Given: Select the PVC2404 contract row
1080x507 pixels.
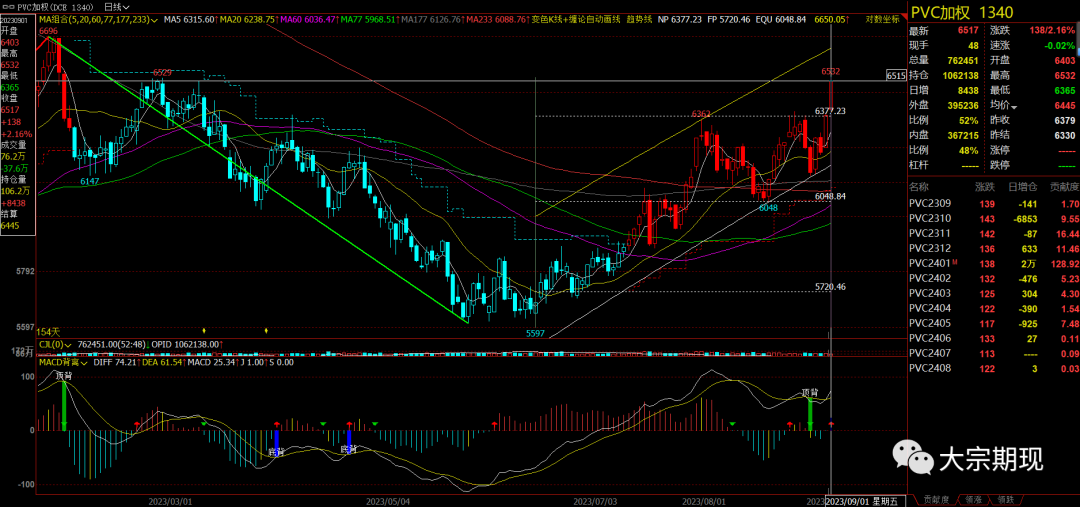Looking at the screenshot, I should pos(993,308).
